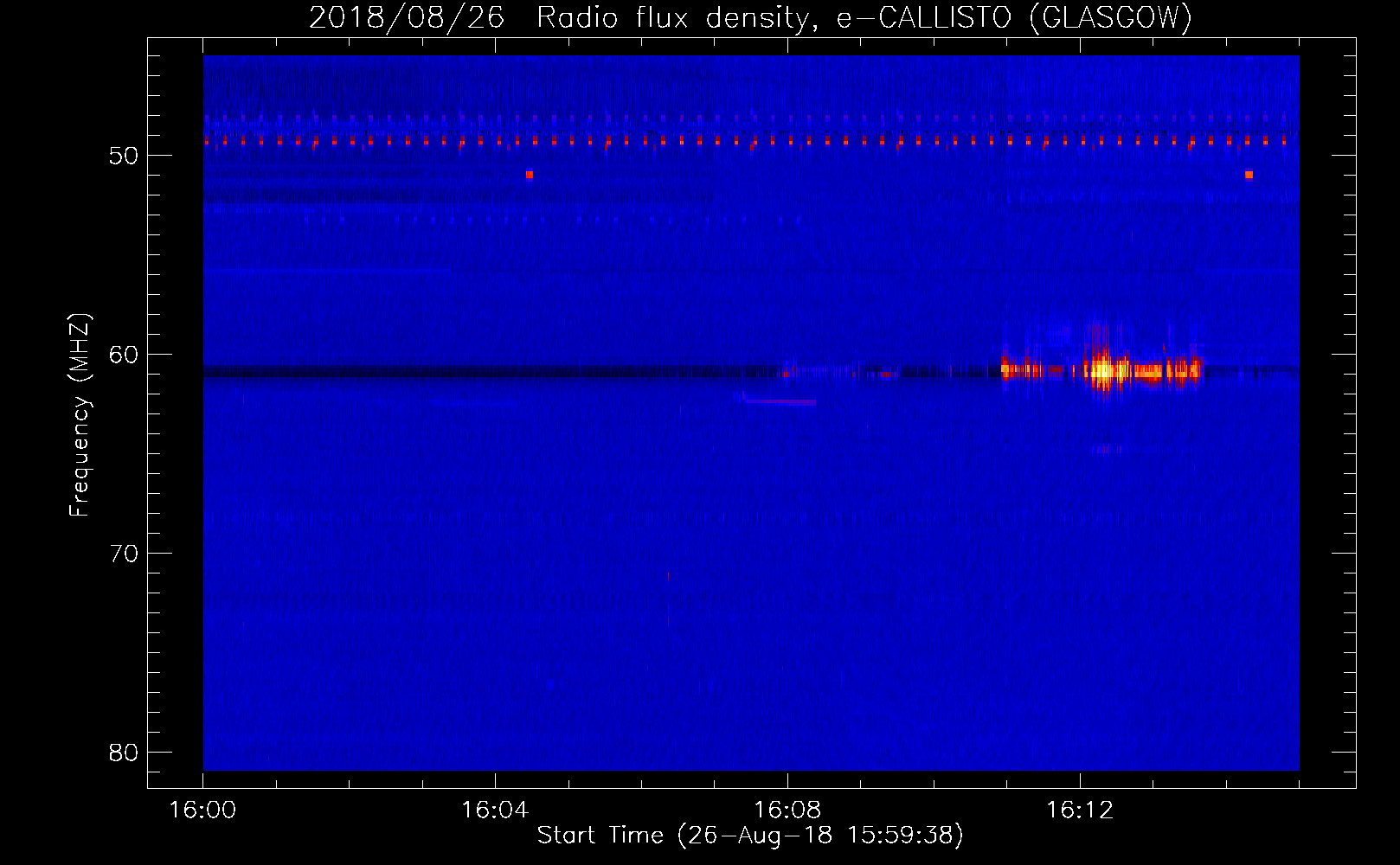1400x865 pixels.
Task: Click the short purple streak near 16:08 at 62 MHz
Action: click(780, 401)
